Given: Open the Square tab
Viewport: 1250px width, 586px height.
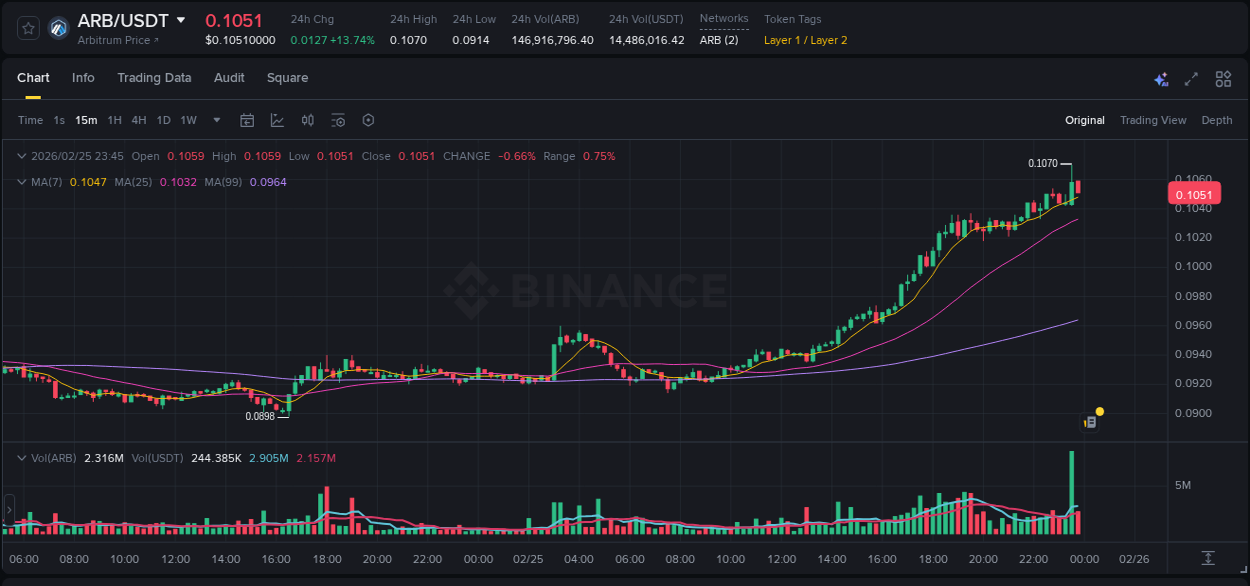Looking at the screenshot, I should point(287,78).
